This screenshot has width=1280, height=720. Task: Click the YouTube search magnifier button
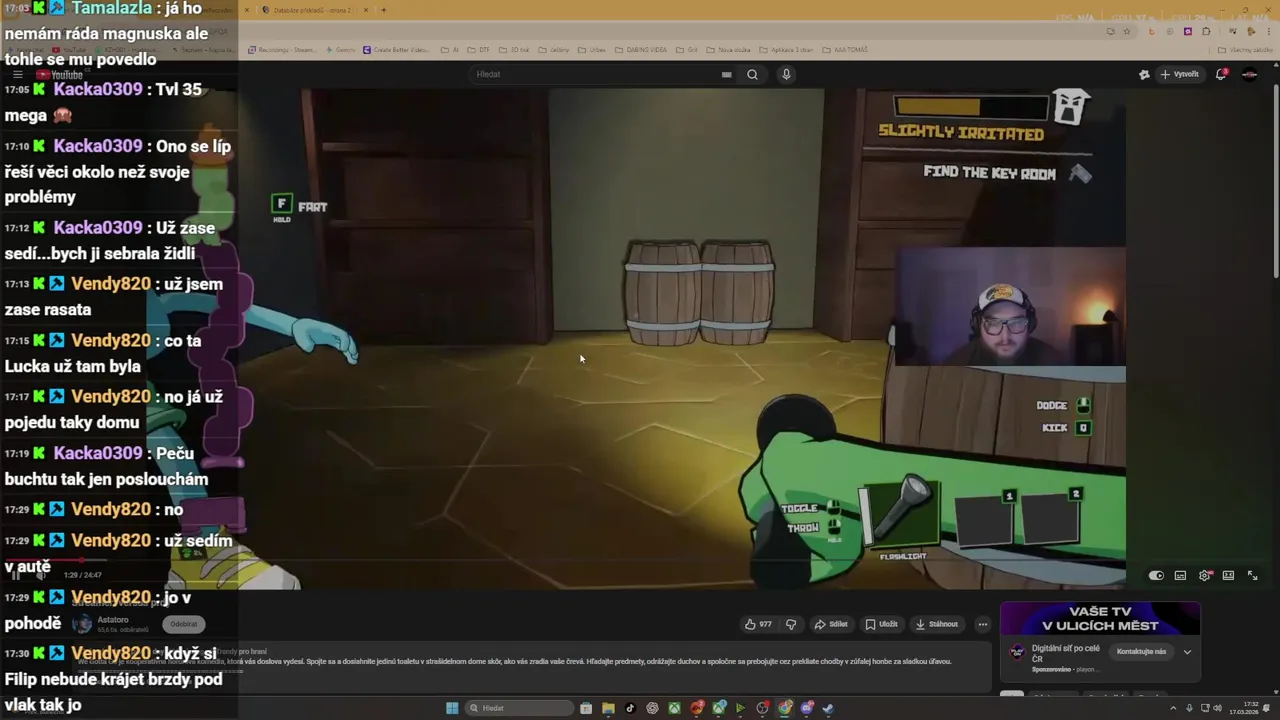pos(752,74)
